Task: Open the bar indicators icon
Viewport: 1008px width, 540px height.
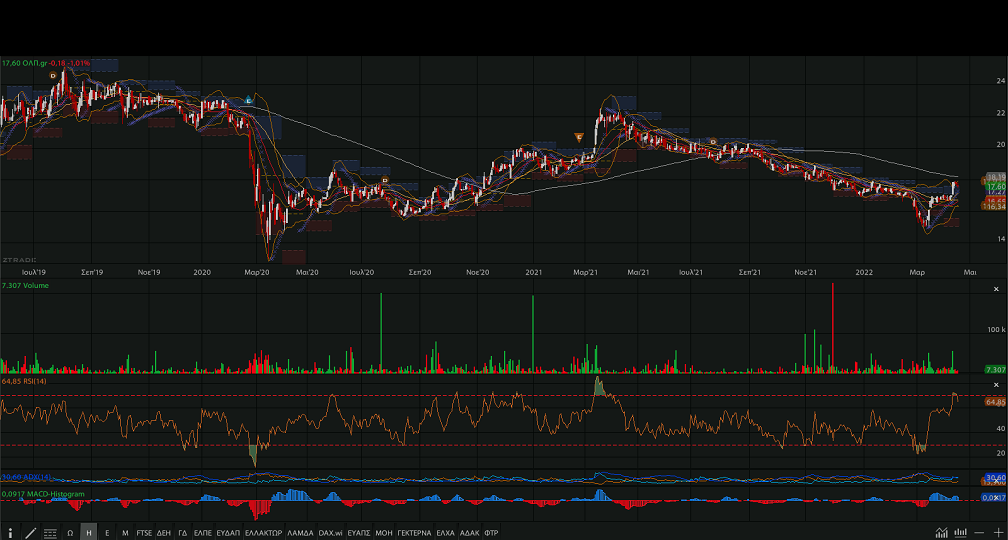Action: pos(960,532)
